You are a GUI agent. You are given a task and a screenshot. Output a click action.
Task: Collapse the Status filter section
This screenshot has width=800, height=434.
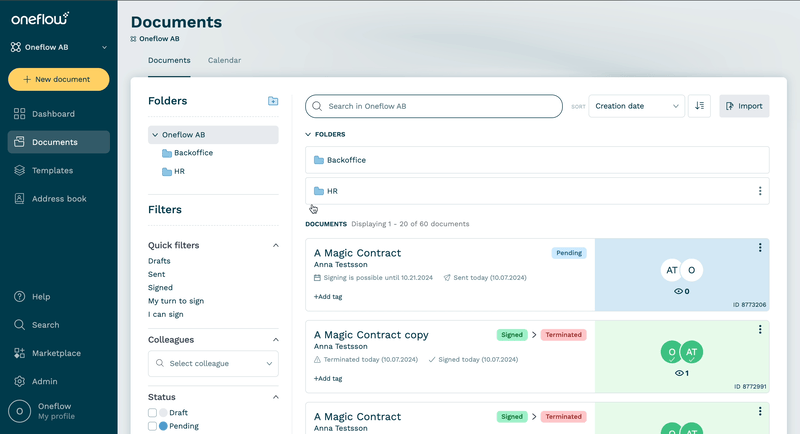pyautogui.click(x=276, y=397)
